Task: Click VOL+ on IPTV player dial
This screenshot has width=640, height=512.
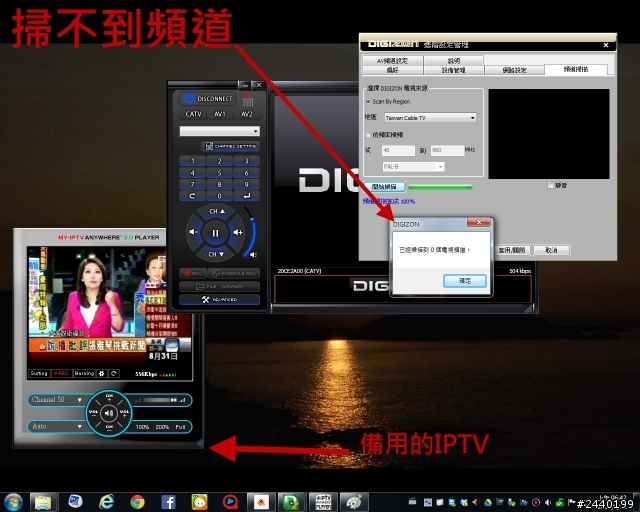Action: tap(124, 413)
